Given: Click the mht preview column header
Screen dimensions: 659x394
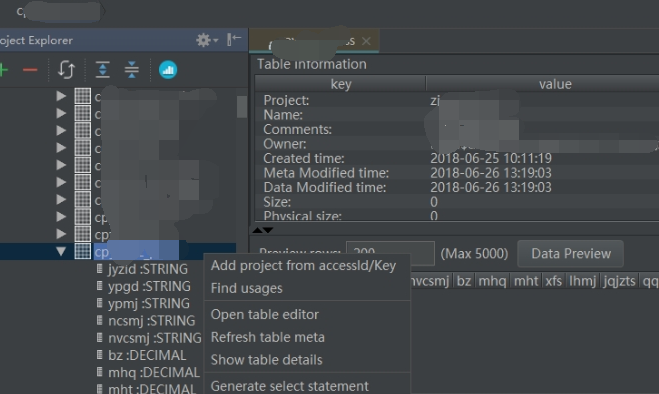Looking at the screenshot, I should coord(526,280).
